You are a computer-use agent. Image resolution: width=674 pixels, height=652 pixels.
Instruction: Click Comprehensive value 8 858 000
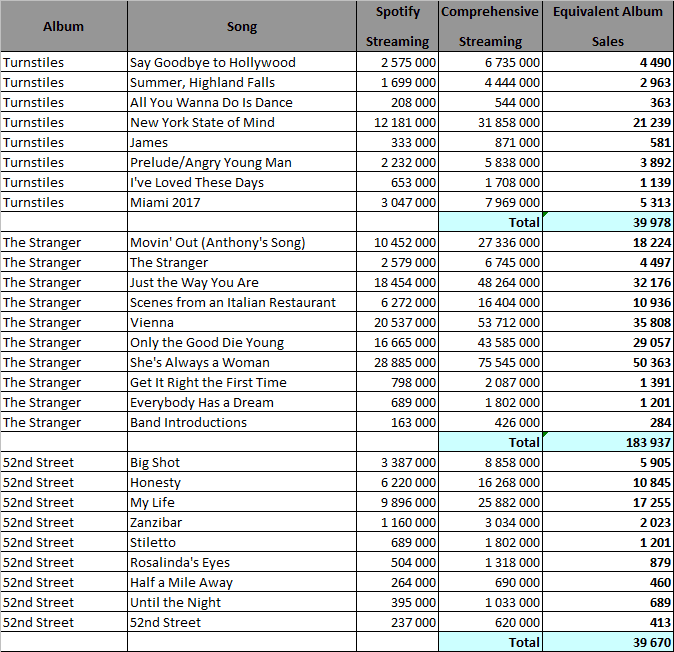click(490, 462)
